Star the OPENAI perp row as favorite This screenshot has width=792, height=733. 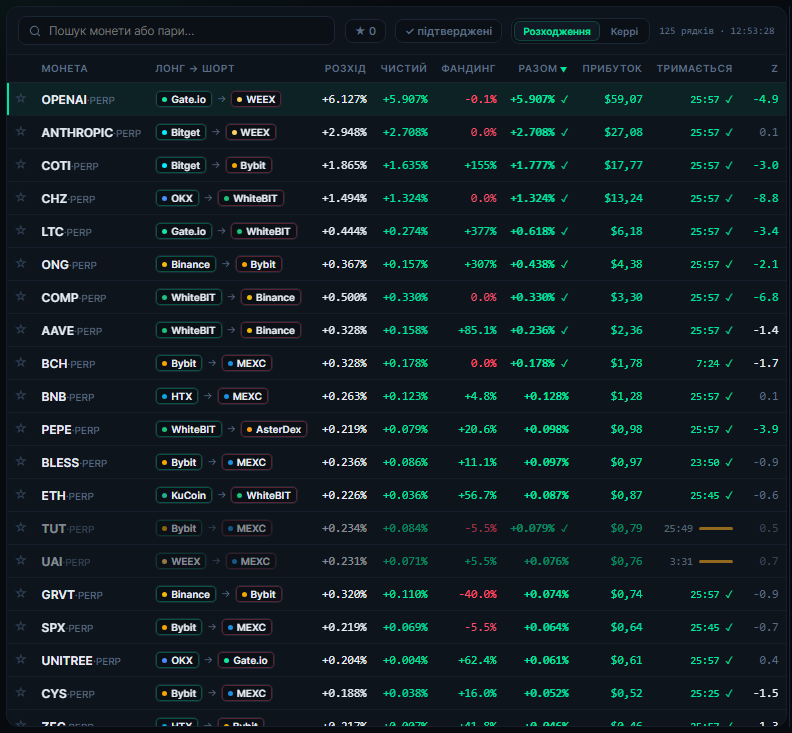[21, 99]
